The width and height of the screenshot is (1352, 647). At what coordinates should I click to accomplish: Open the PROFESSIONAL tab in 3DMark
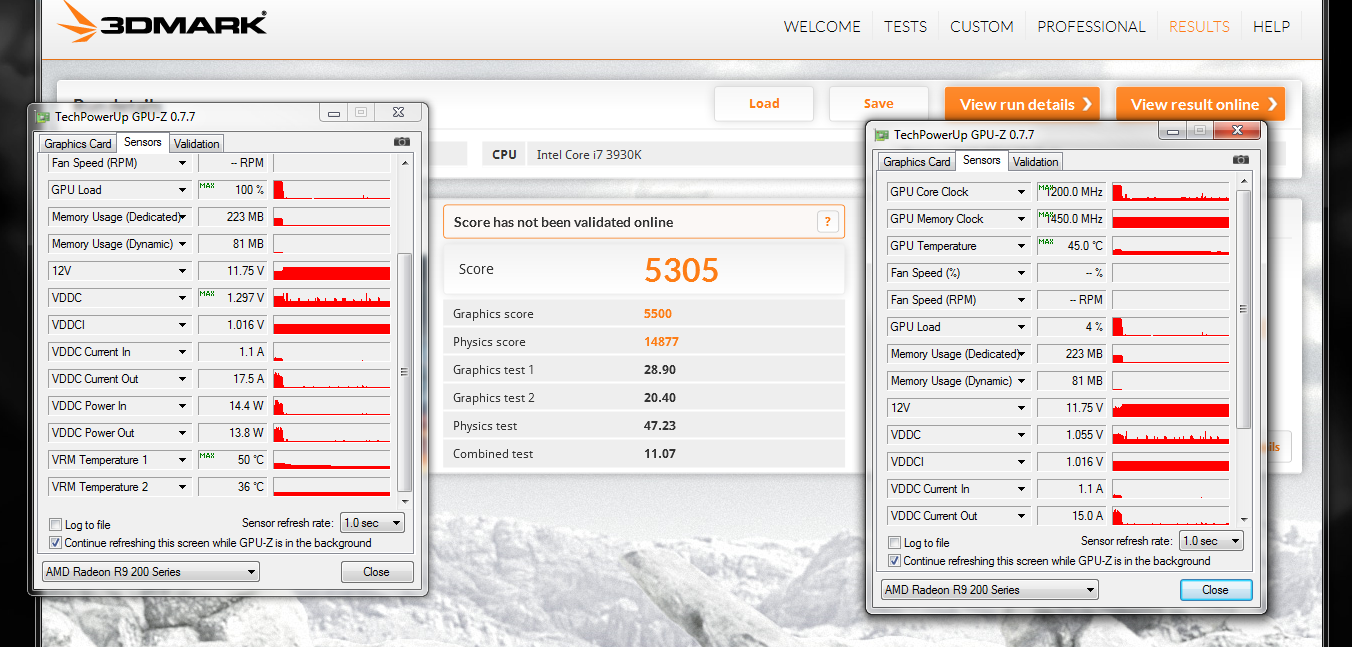coord(1091,27)
